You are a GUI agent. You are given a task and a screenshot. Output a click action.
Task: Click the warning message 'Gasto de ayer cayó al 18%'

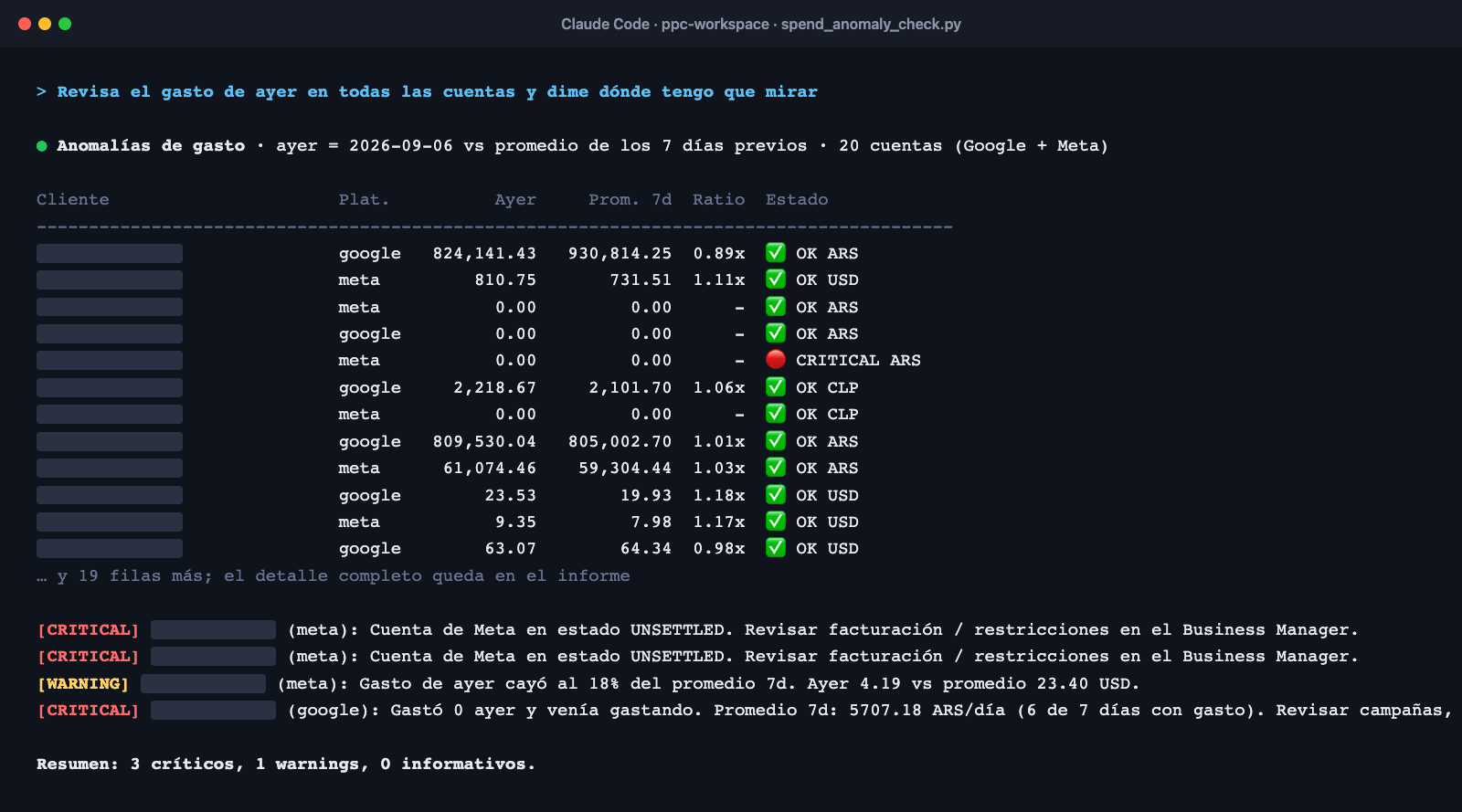pos(749,683)
